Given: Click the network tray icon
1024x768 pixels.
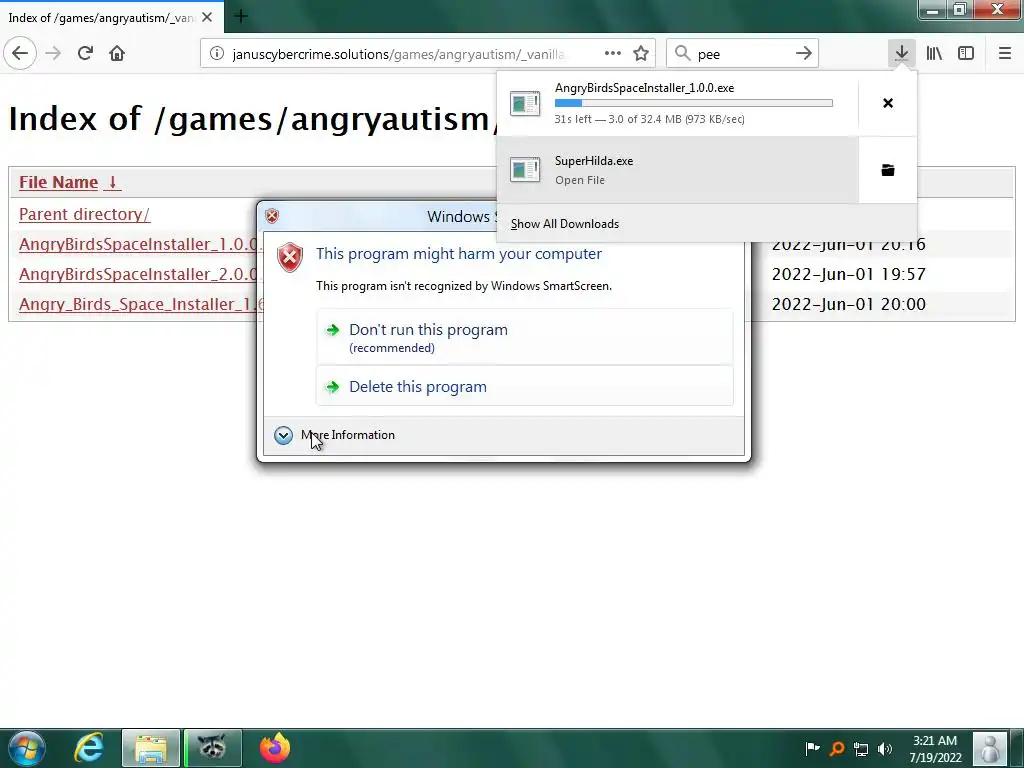Looking at the screenshot, I should [x=861, y=749].
